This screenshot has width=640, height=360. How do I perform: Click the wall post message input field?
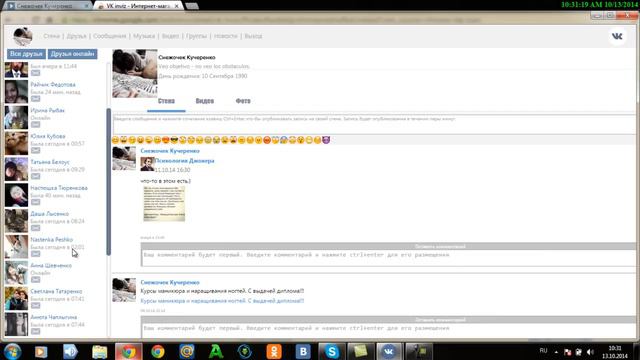[374, 124]
